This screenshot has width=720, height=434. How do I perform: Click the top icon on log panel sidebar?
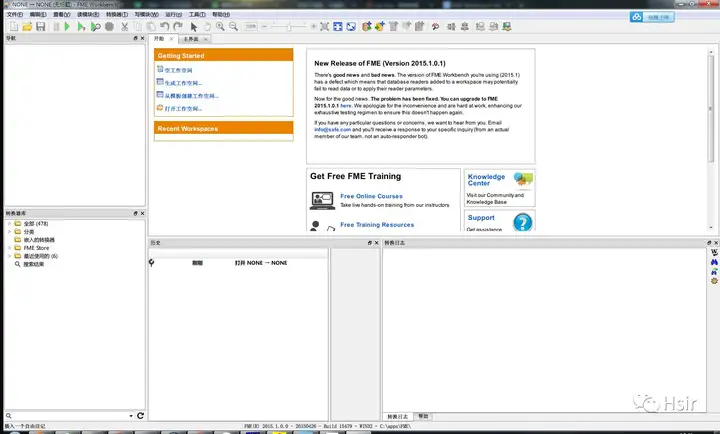714,252
